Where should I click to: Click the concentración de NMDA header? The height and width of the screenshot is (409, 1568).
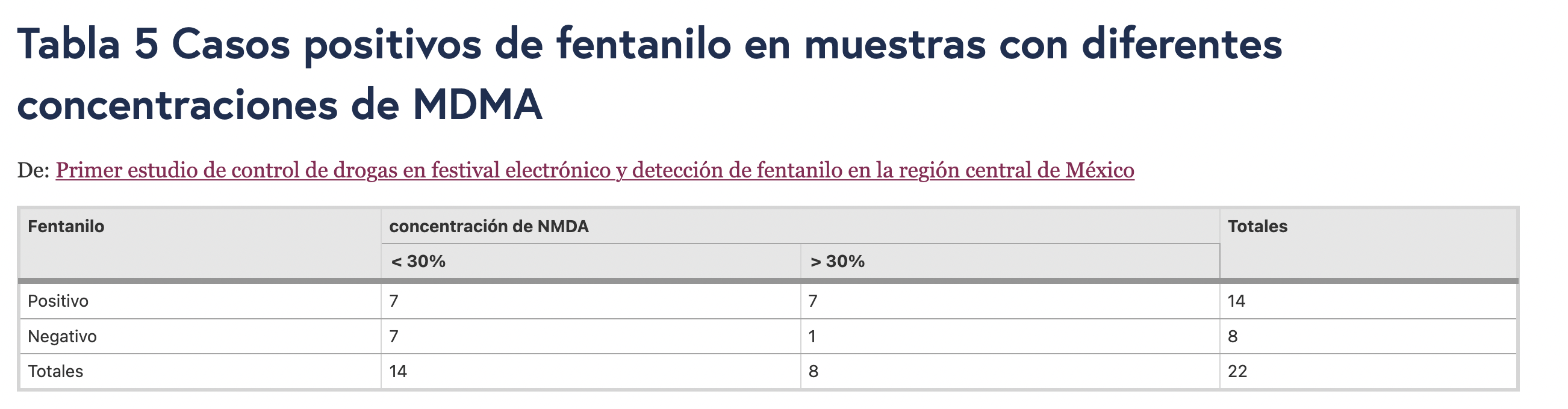[x=489, y=227]
